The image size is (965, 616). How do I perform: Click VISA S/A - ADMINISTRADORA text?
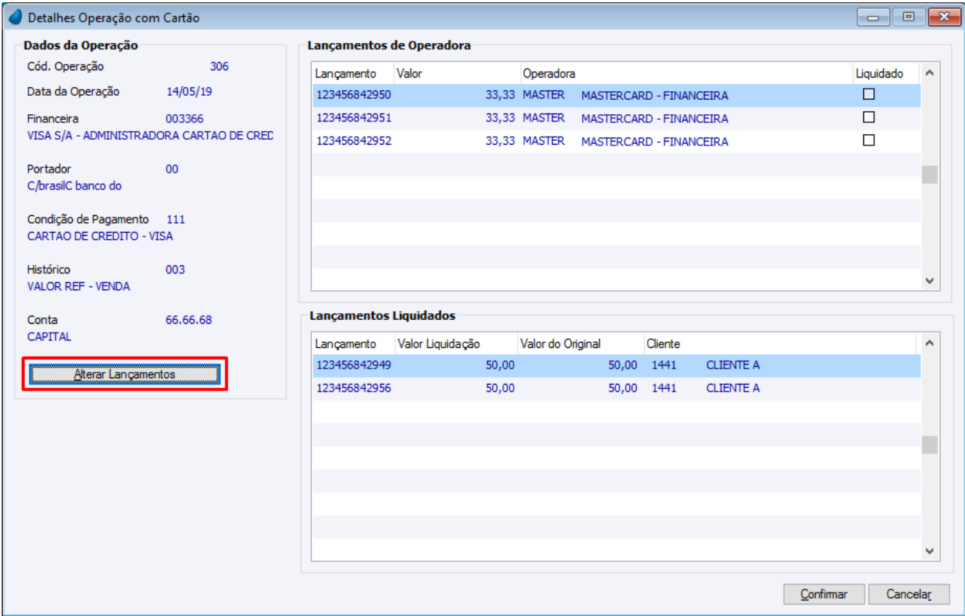pos(150,135)
